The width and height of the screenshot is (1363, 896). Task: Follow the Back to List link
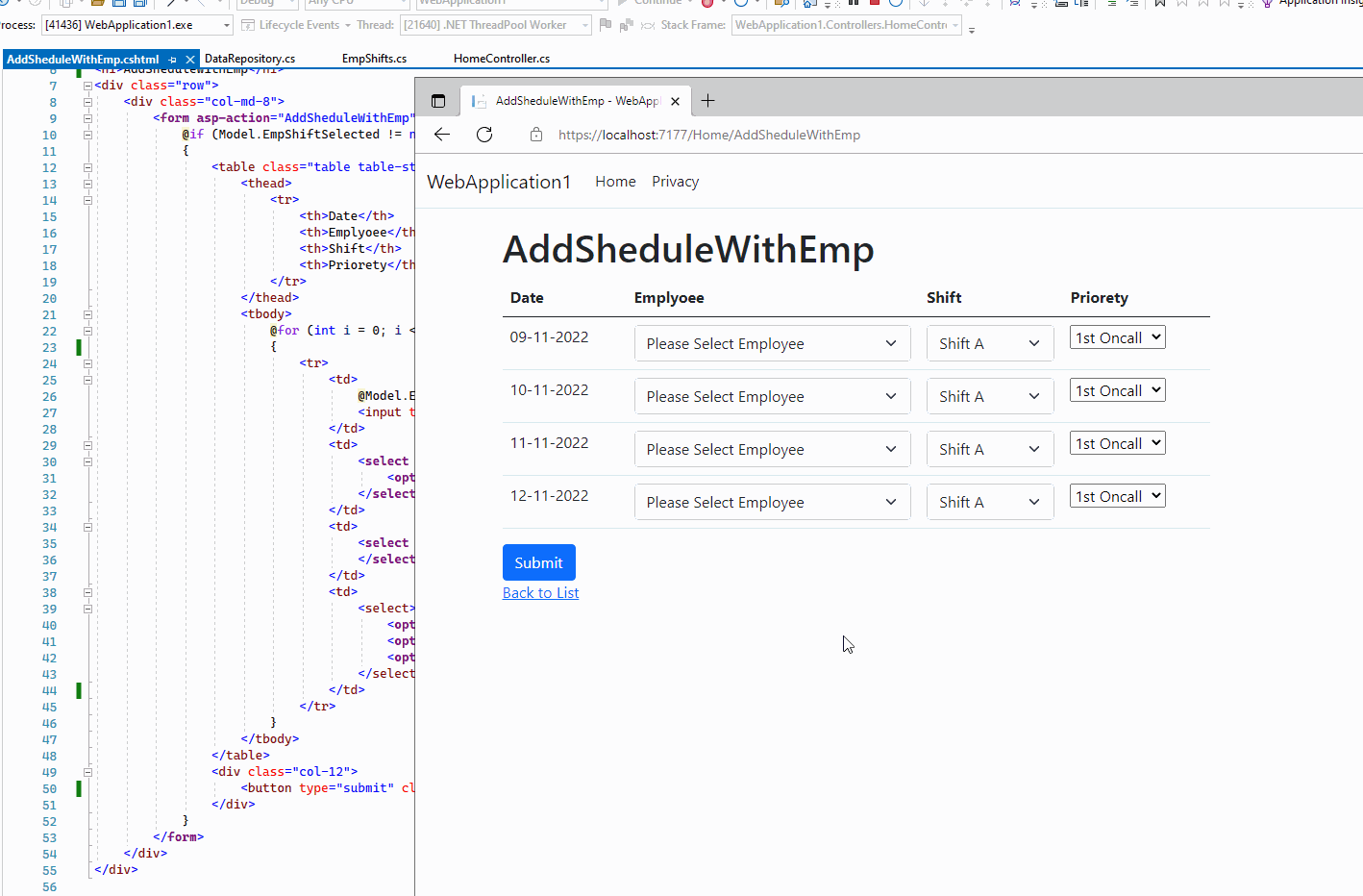541,593
